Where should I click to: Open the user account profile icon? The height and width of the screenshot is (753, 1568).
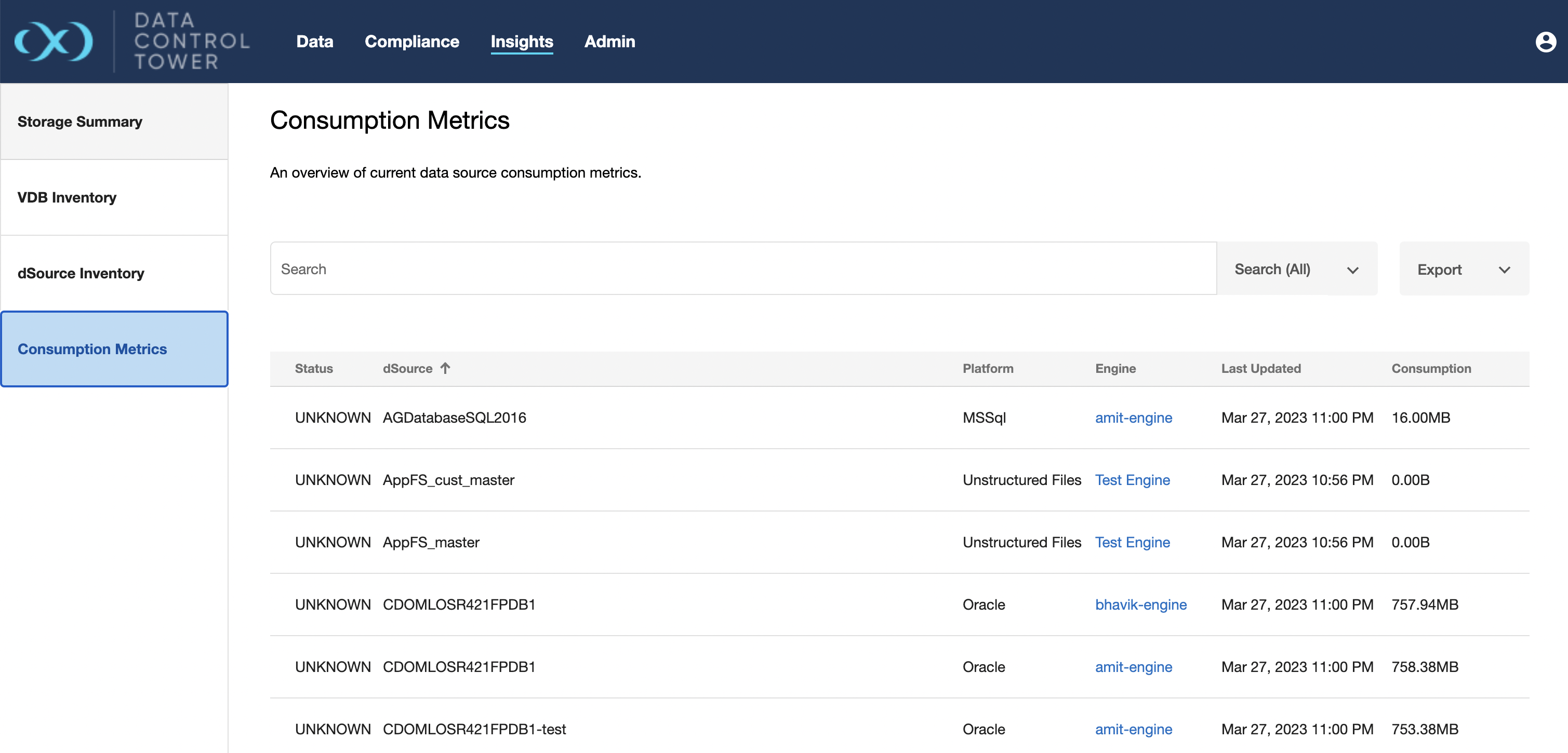tap(1546, 42)
